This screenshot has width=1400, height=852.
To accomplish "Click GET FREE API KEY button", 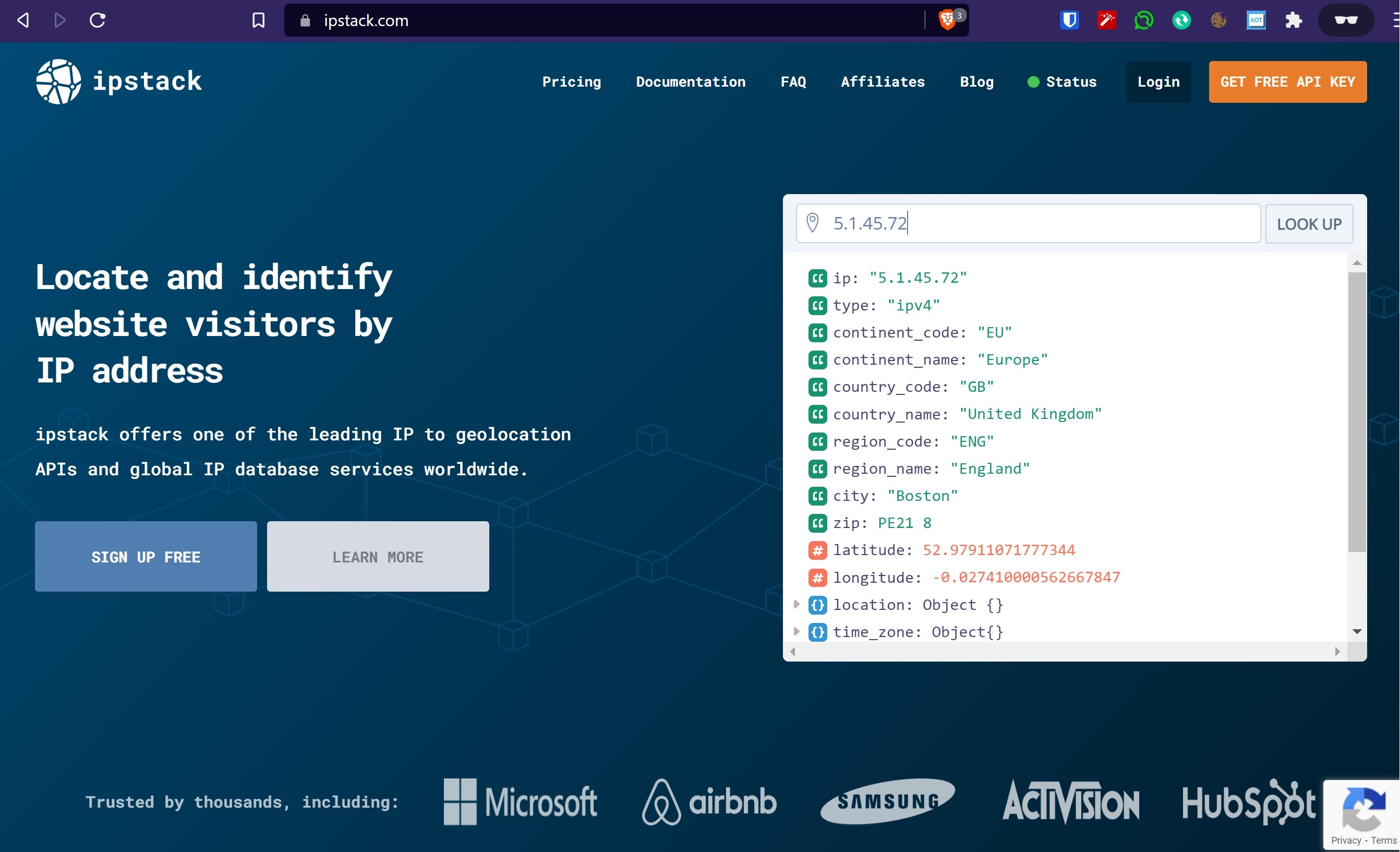I will point(1287,82).
